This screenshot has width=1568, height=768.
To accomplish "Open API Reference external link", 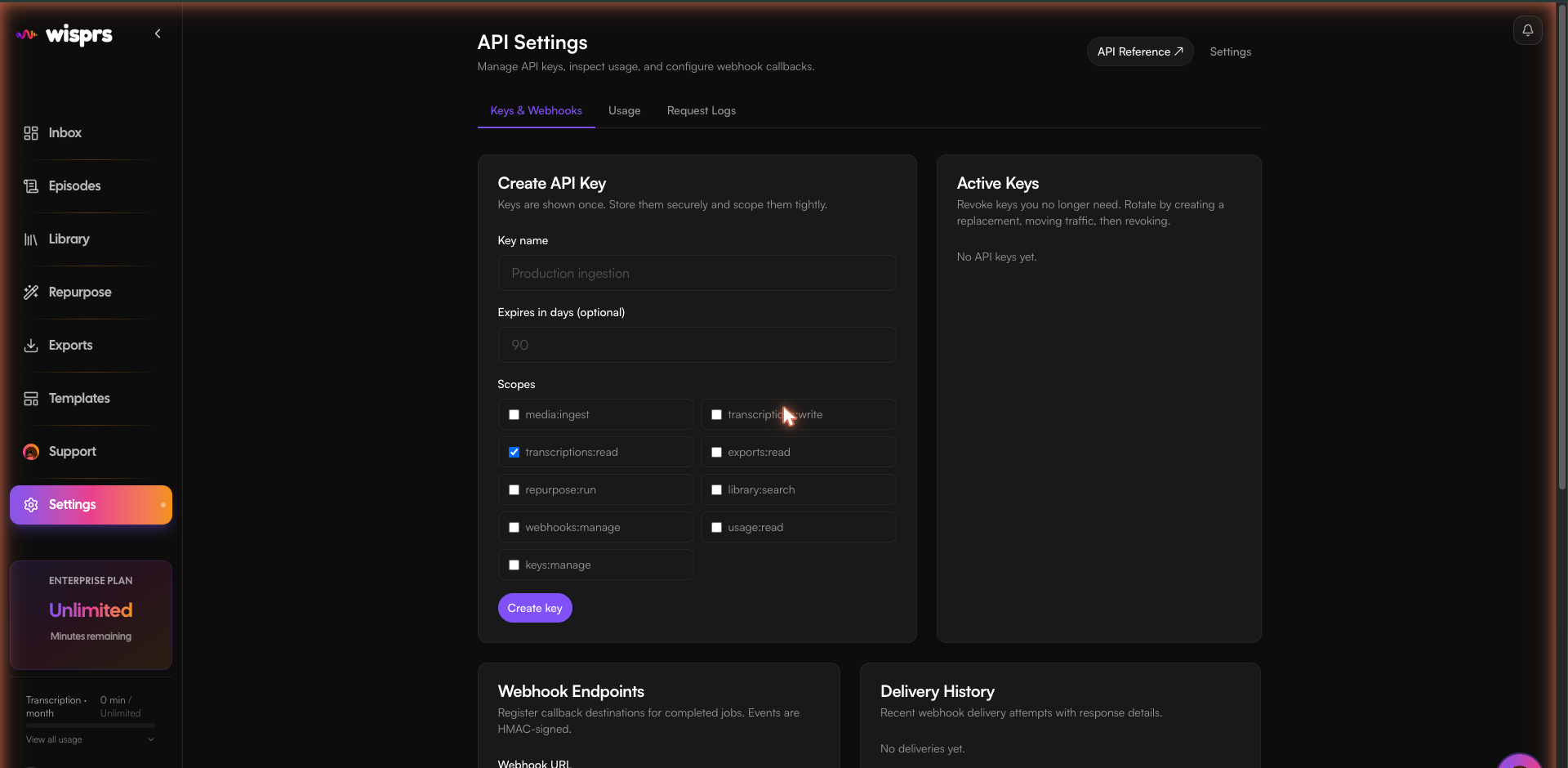I will pyautogui.click(x=1140, y=51).
